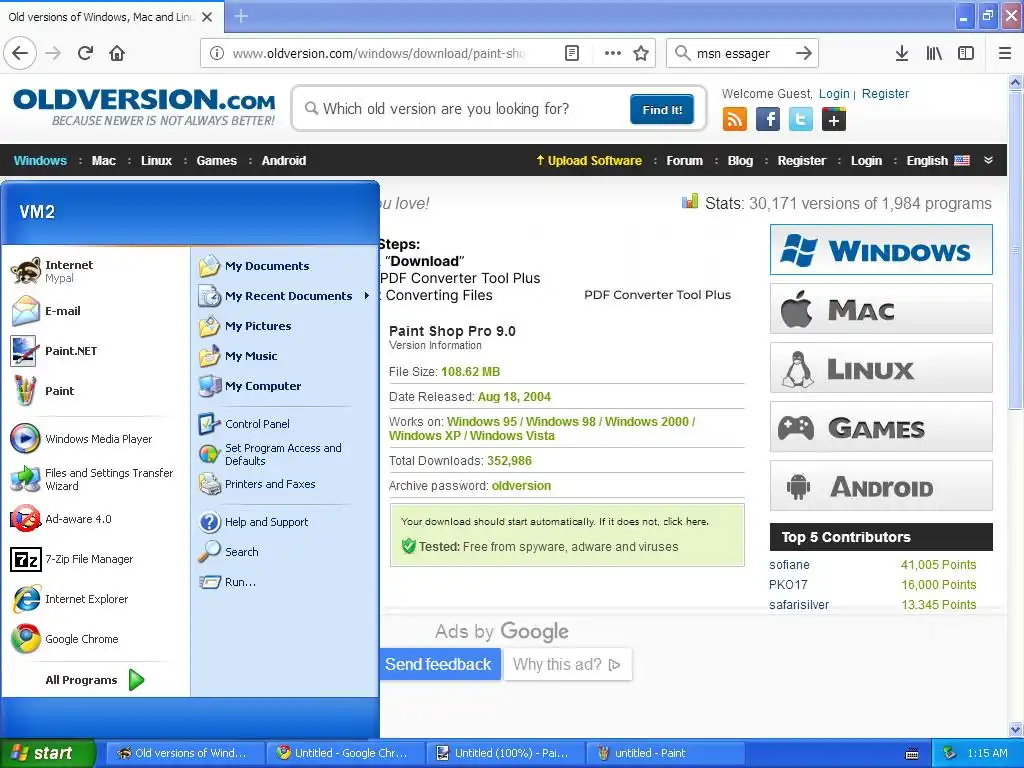
Task: Reload the current page
Action: point(86,53)
